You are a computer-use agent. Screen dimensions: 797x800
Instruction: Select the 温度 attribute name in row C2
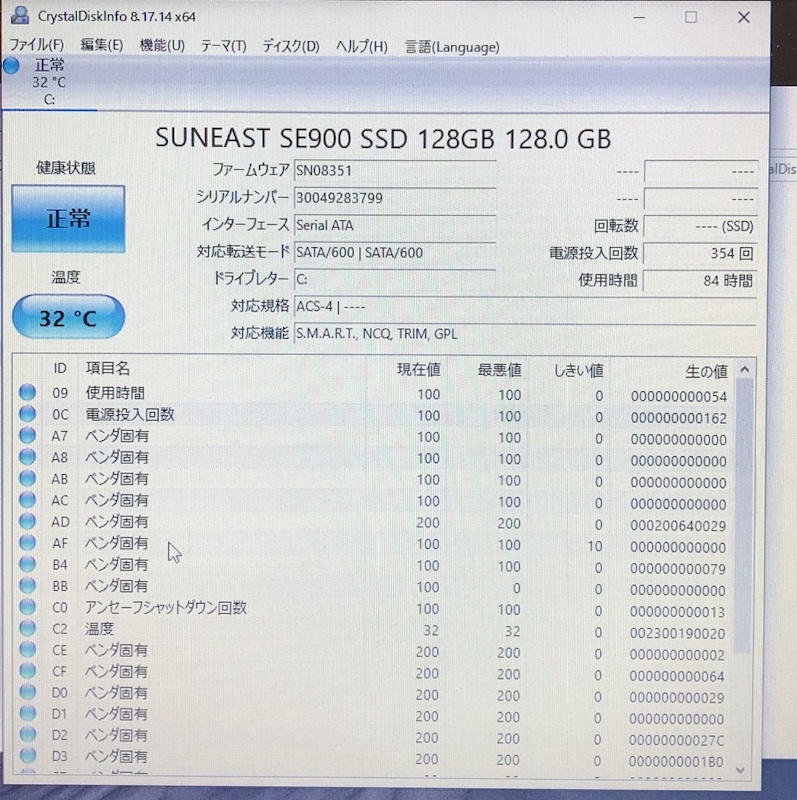[x=99, y=629]
